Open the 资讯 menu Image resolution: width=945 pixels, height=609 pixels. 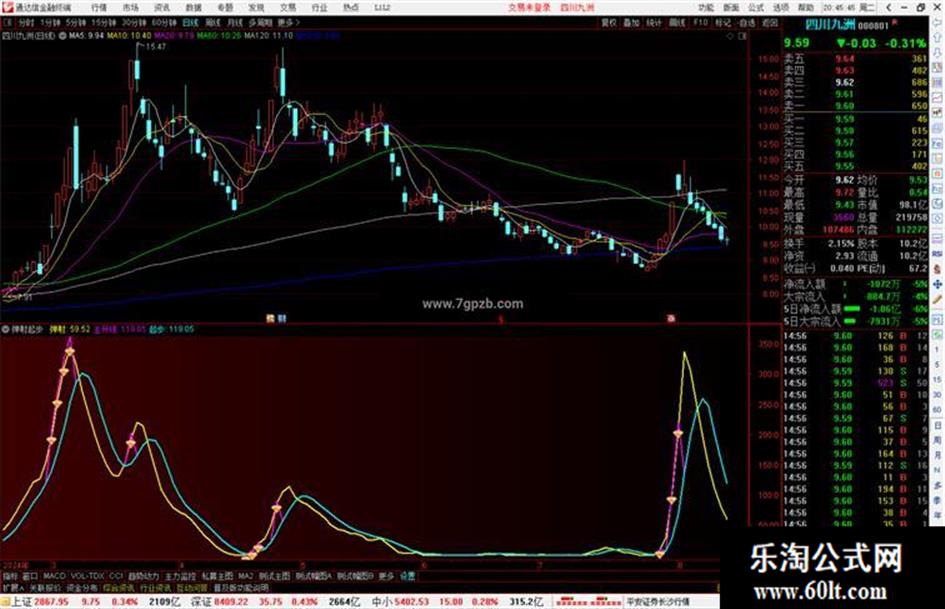pyautogui.click(x=162, y=8)
